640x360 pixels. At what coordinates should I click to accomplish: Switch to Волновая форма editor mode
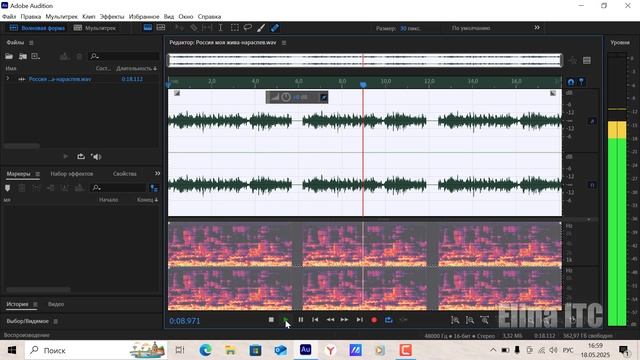tap(38, 28)
